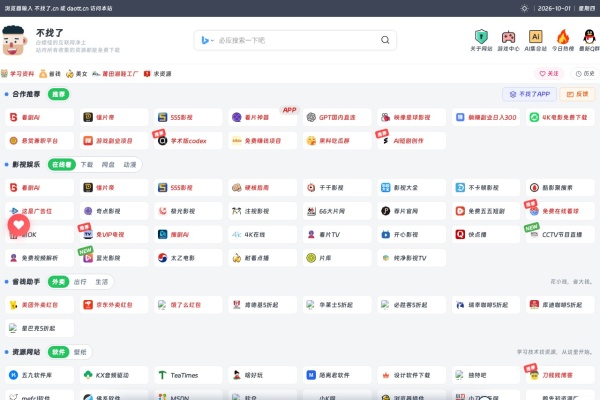
Task: Open the 快点播 card
Action: pyautogui.click(x=486, y=234)
